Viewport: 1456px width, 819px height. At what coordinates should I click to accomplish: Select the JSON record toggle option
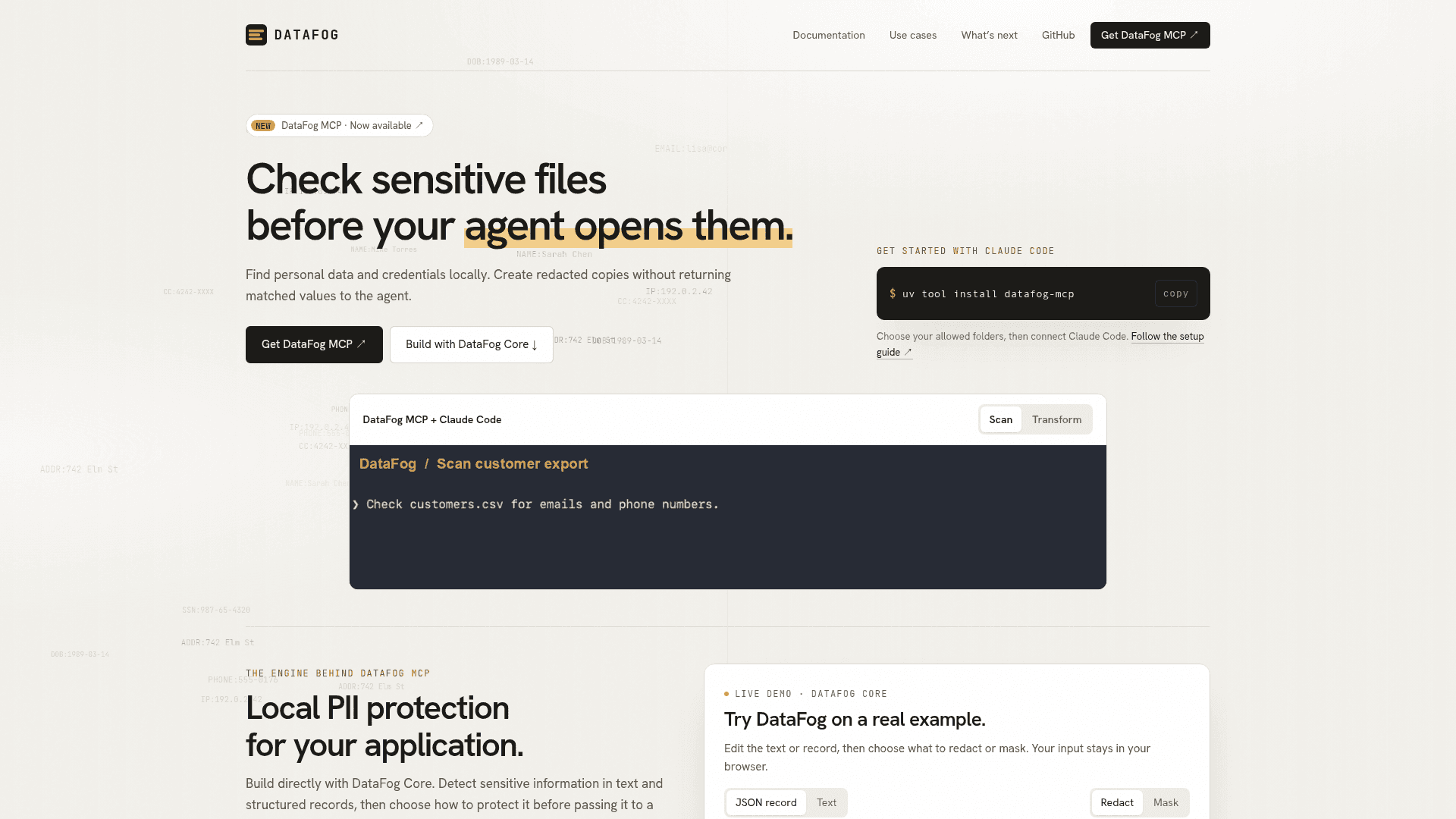click(766, 802)
